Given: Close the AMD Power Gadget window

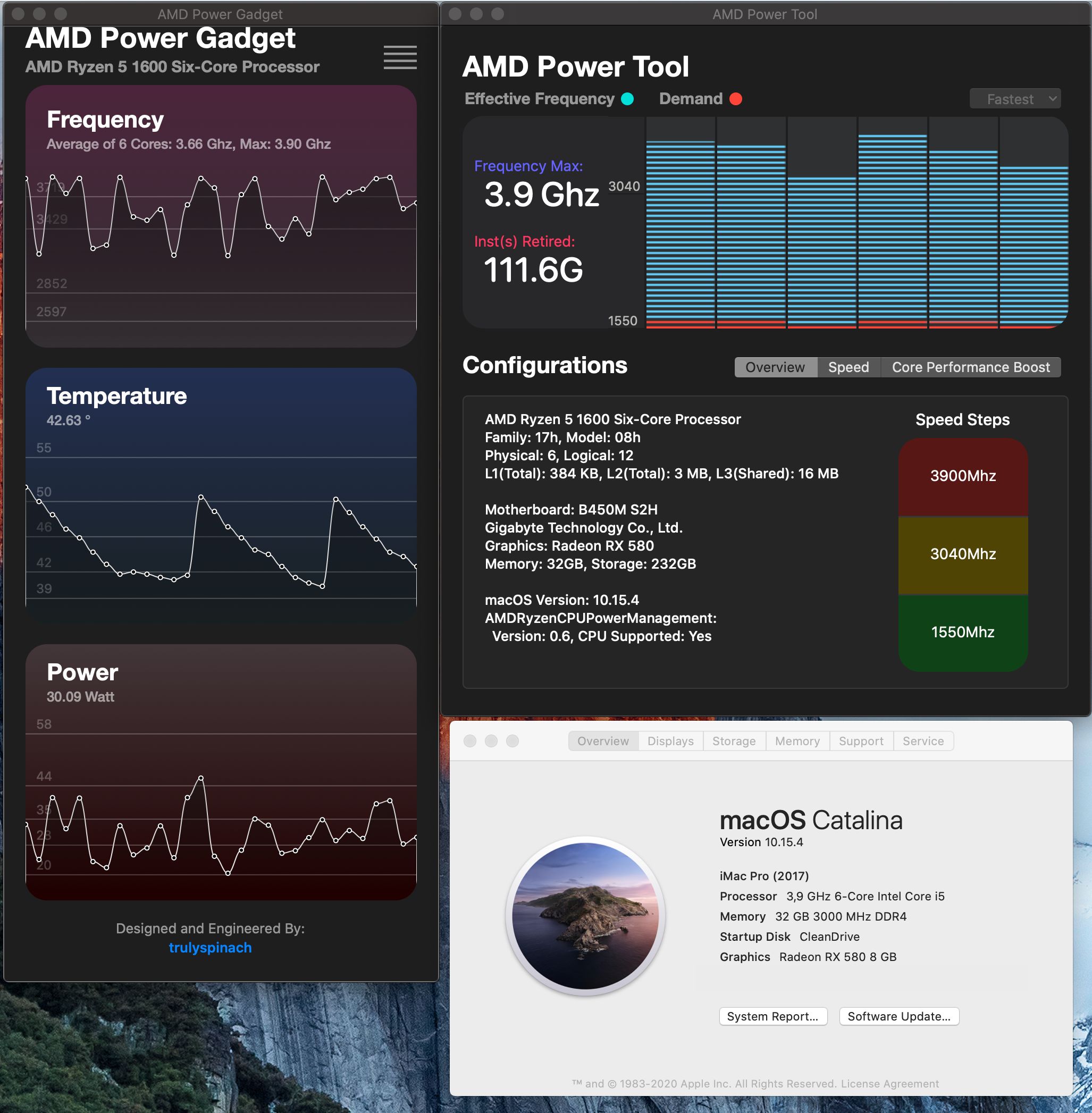Looking at the screenshot, I should click(x=18, y=14).
